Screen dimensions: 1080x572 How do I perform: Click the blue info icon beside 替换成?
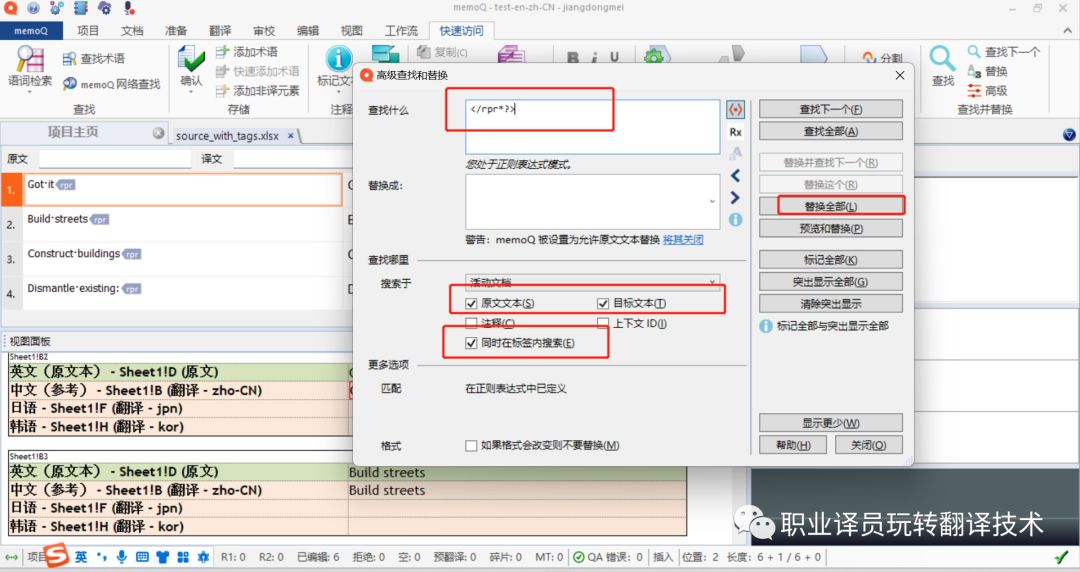[736, 220]
